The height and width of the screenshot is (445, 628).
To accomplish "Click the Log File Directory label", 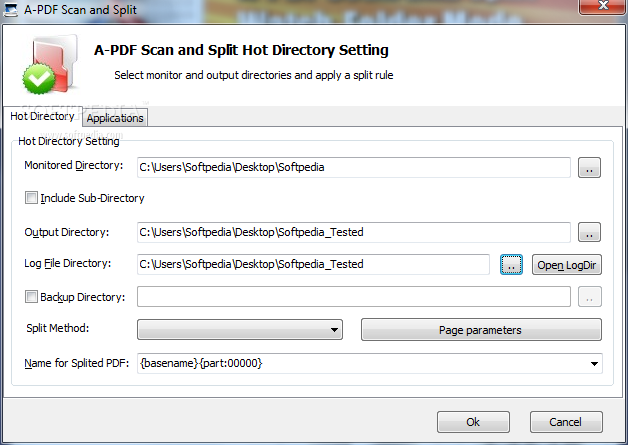I will (68, 263).
